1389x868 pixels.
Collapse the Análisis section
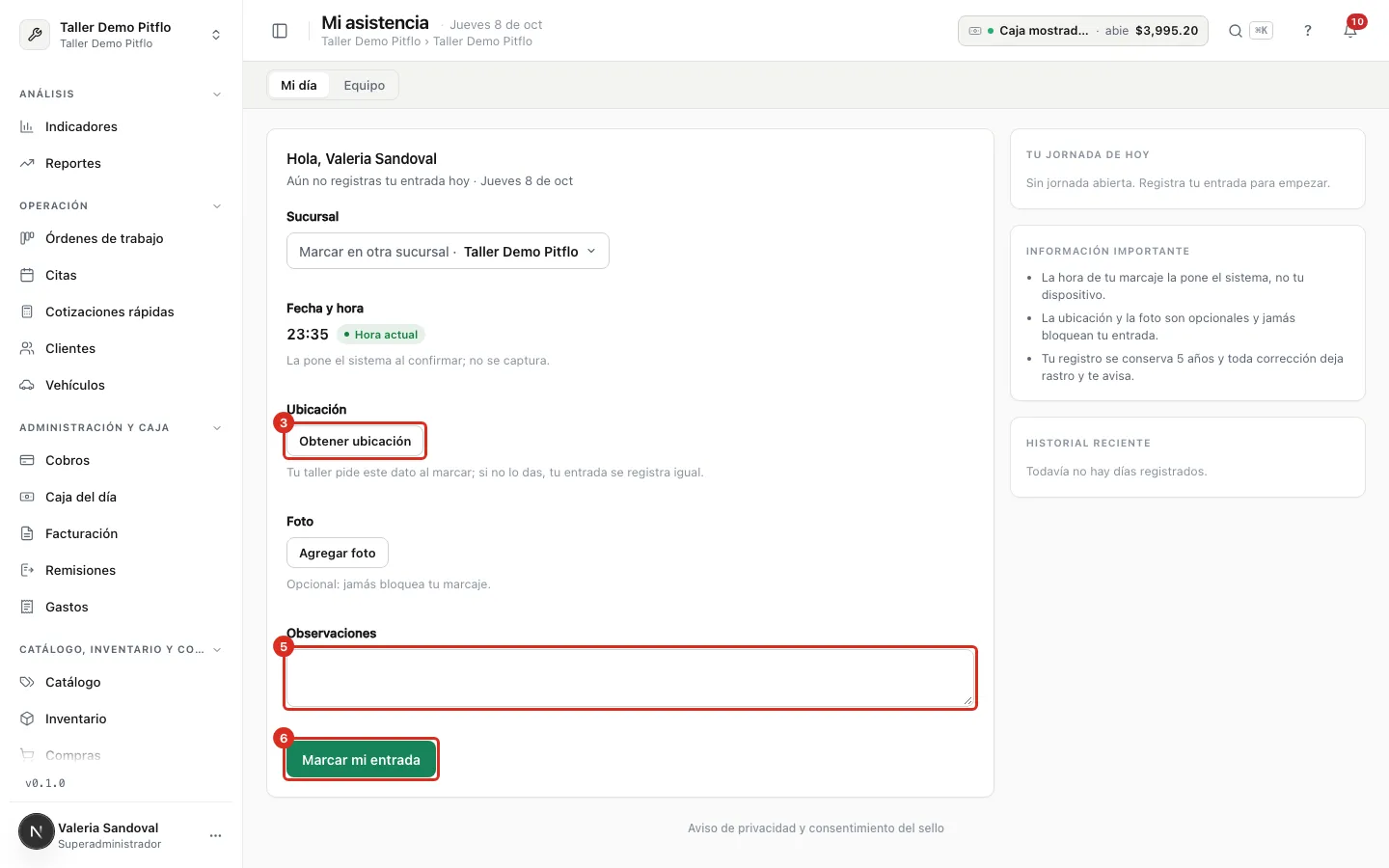coord(217,95)
